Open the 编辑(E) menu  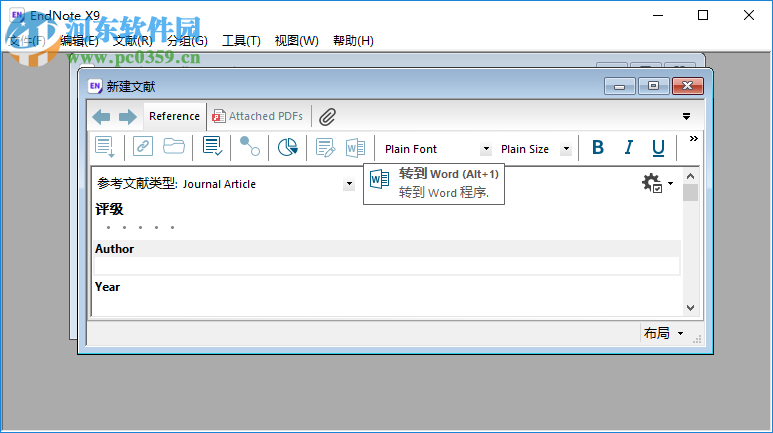79,40
